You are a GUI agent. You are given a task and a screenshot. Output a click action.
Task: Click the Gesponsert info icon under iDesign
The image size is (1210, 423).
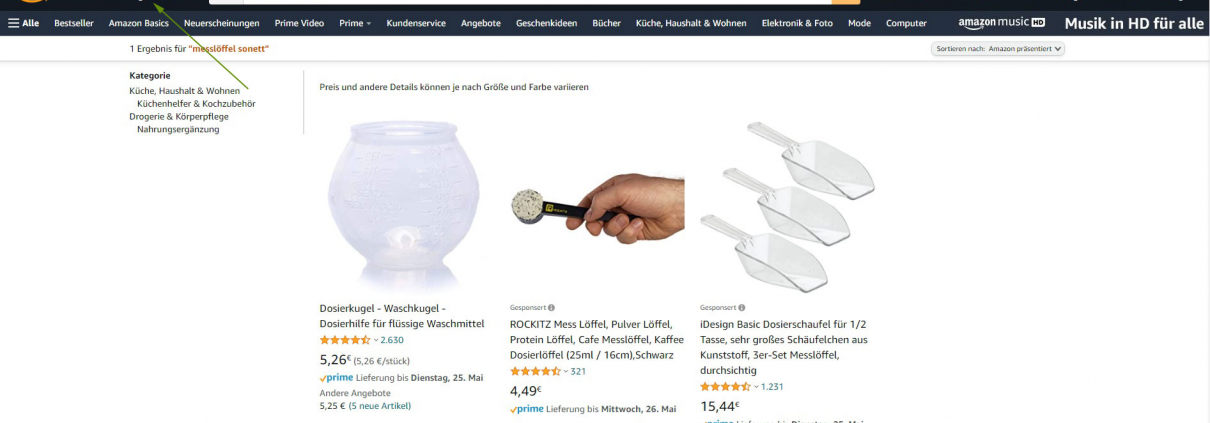point(741,308)
